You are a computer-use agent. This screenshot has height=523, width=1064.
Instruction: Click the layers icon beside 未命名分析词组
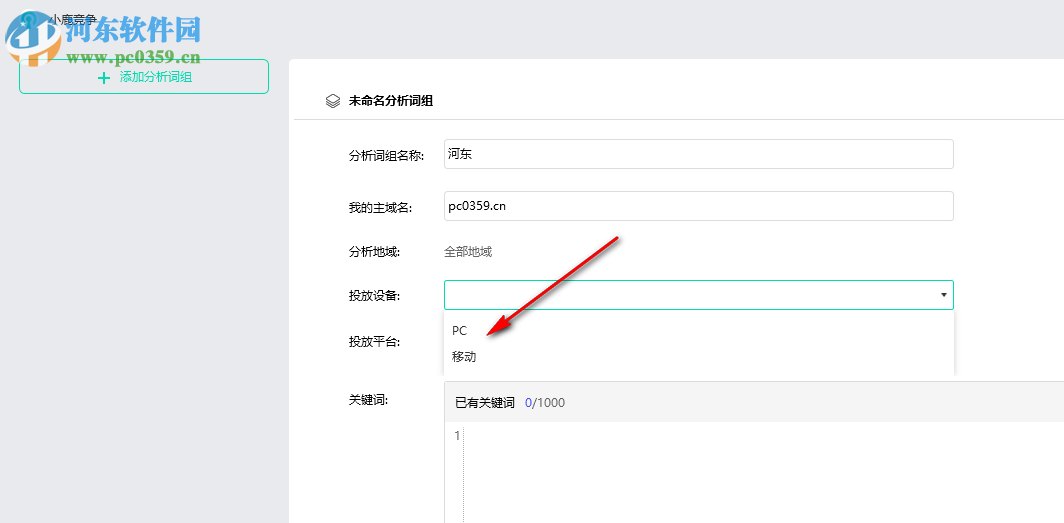coord(332,102)
